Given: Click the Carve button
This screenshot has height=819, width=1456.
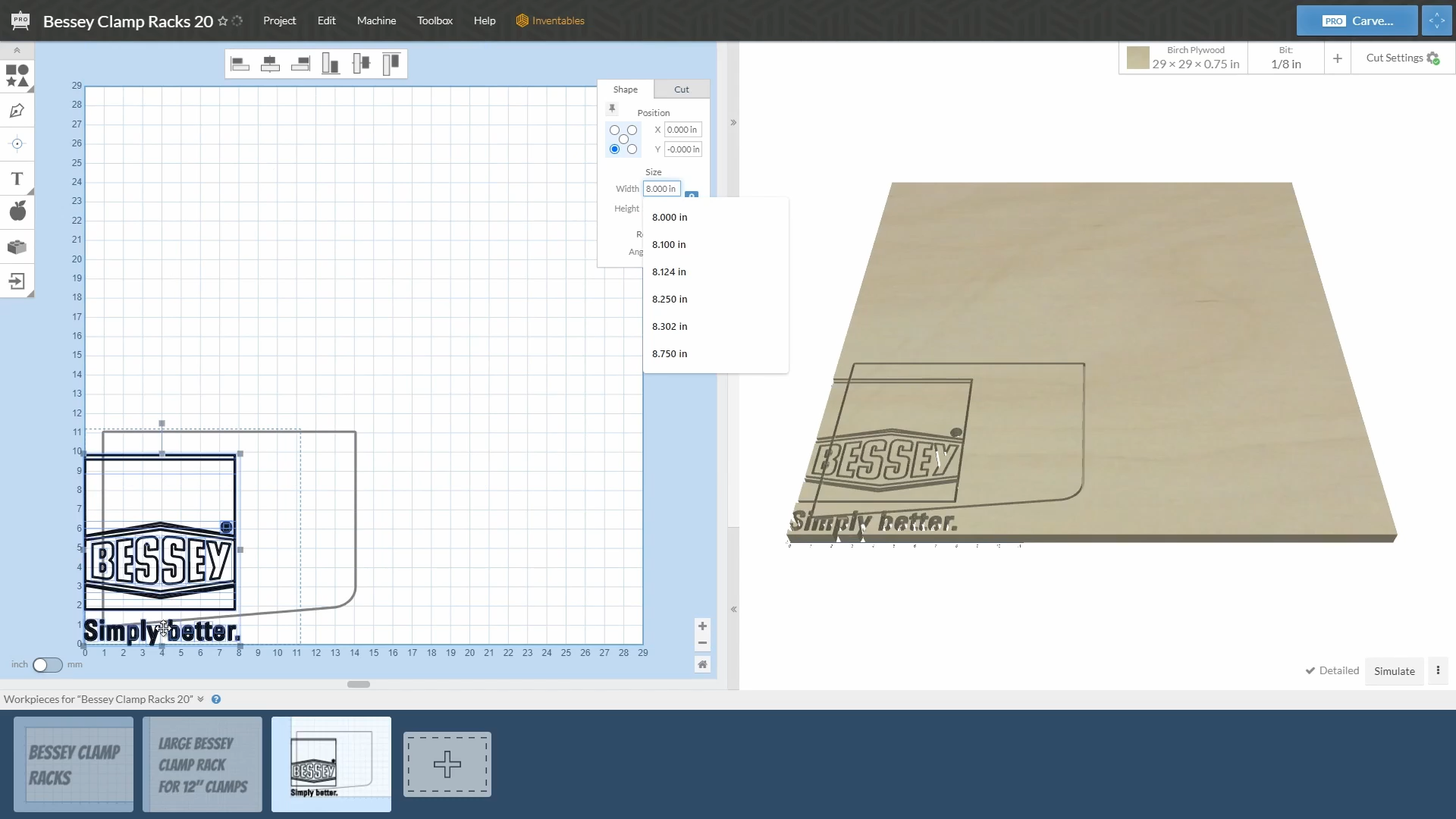Looking at the screenshot, I should (1357, 20).
